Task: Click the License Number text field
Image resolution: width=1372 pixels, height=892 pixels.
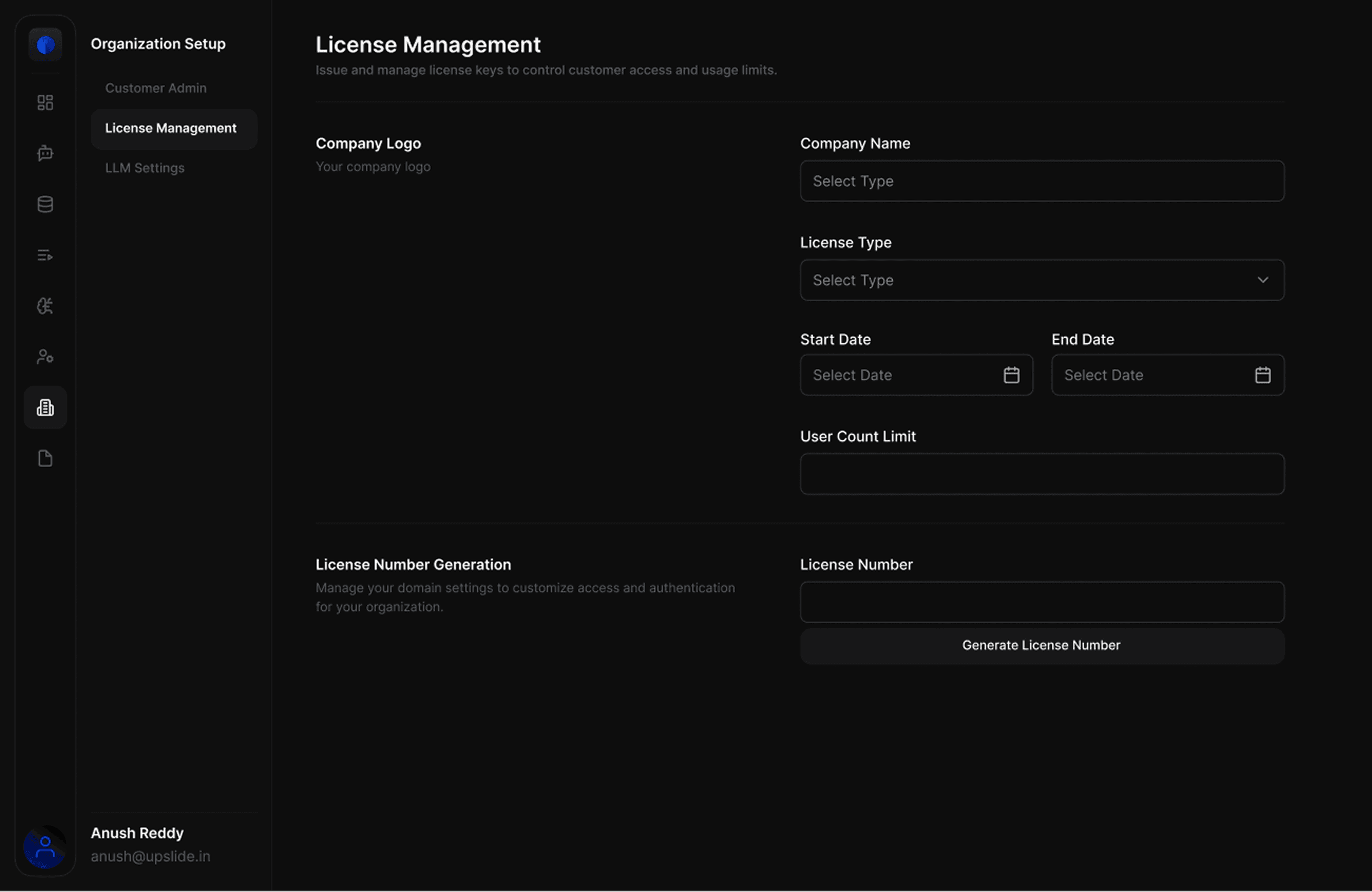Action: (x=1042, y=602)
